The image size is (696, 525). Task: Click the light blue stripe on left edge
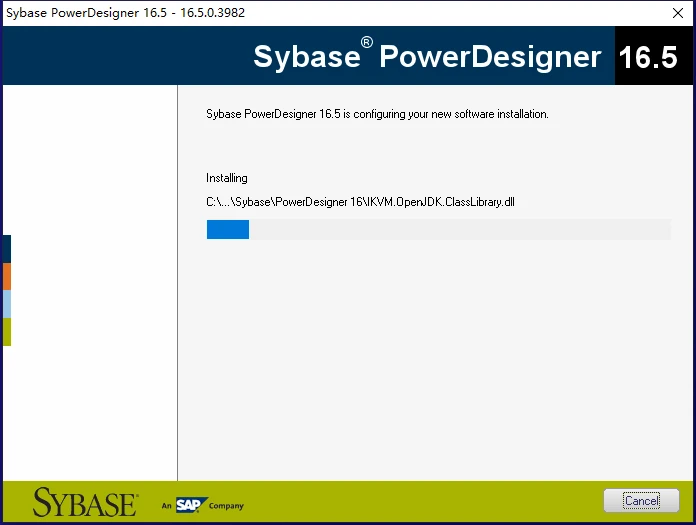[x=7, y=304]
